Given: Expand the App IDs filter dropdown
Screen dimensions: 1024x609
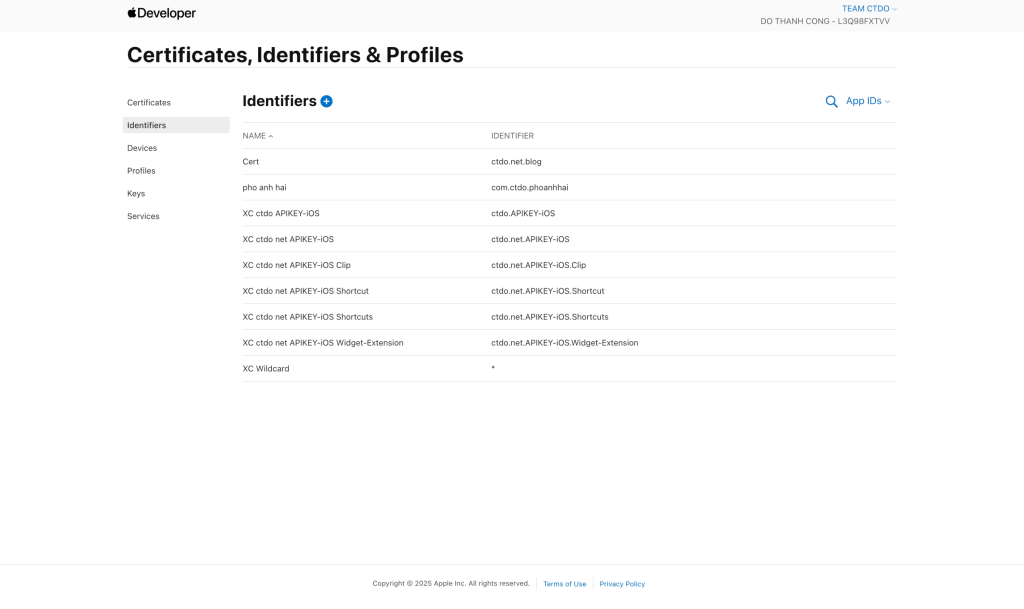Looking at the screenshot, I should point(867,101).
